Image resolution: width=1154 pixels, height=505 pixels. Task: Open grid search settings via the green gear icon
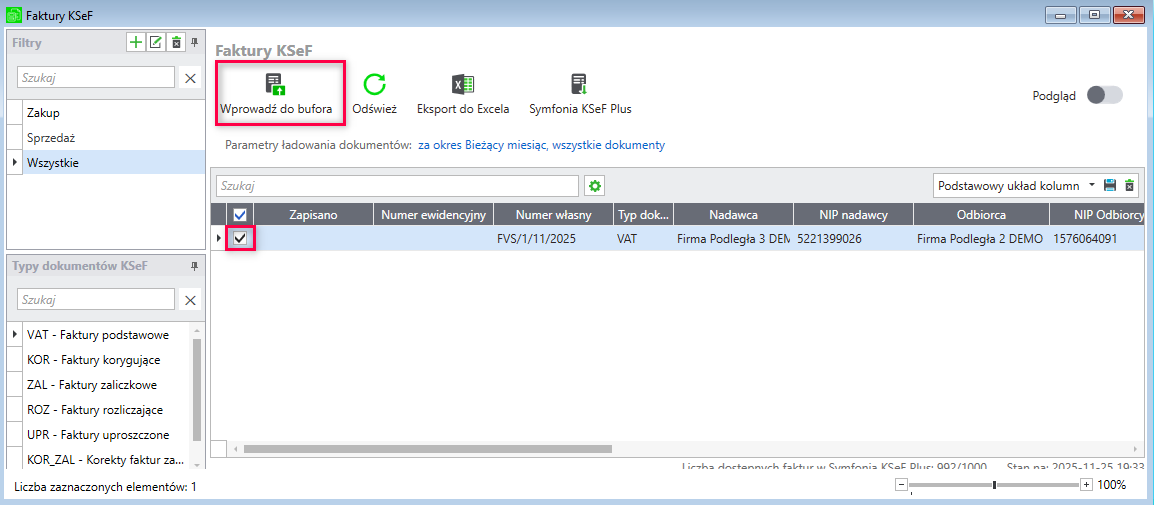click(x=596, y=185)
